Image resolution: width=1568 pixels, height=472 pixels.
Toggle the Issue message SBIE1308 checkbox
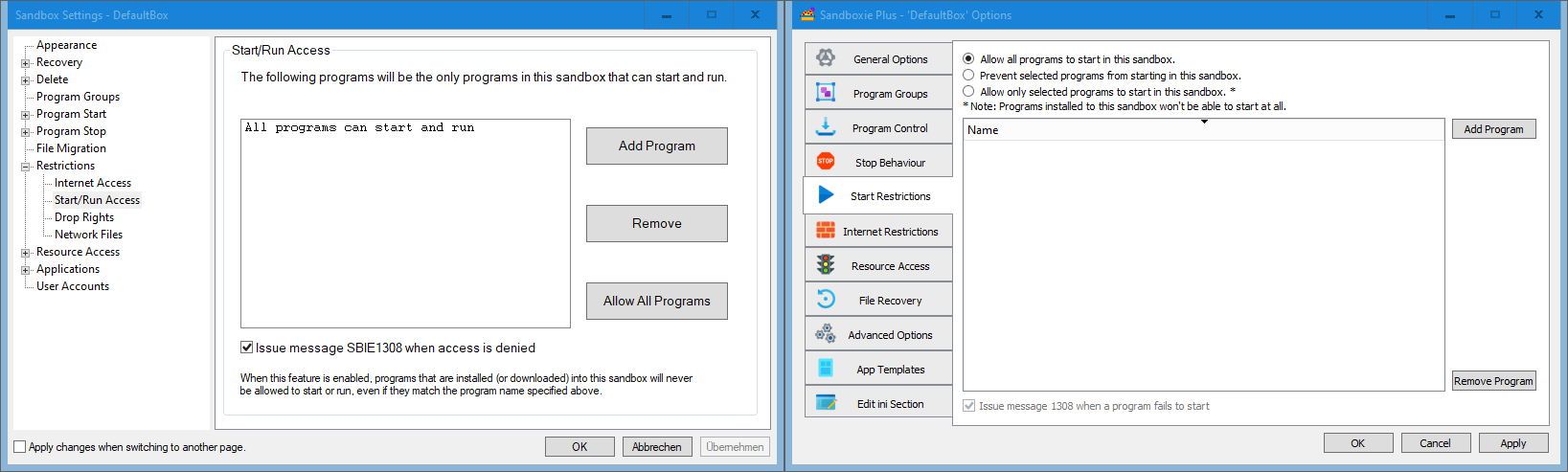[247, 348]
